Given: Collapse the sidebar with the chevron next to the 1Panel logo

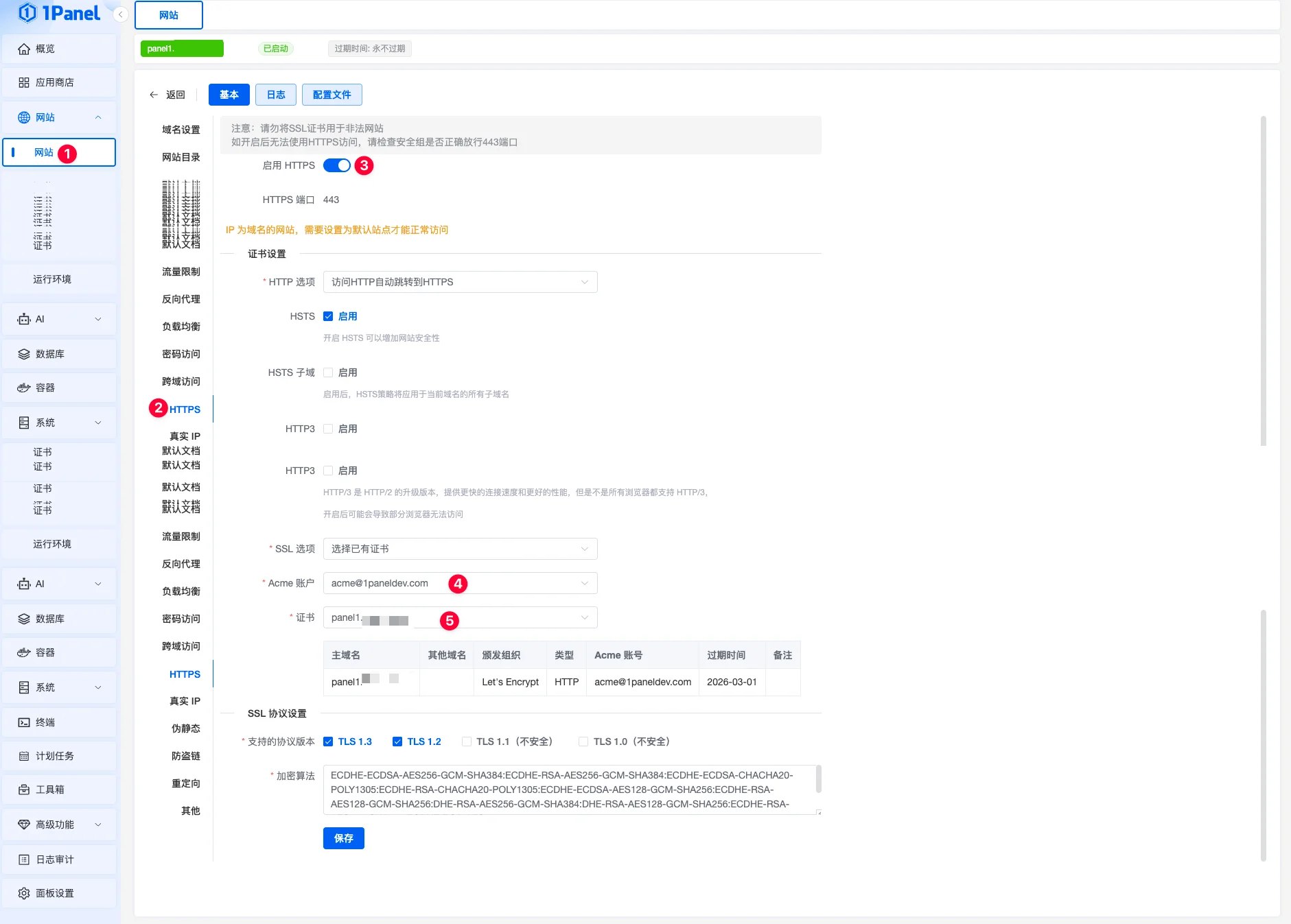Looking at the screenshot, I should [121, 14].
